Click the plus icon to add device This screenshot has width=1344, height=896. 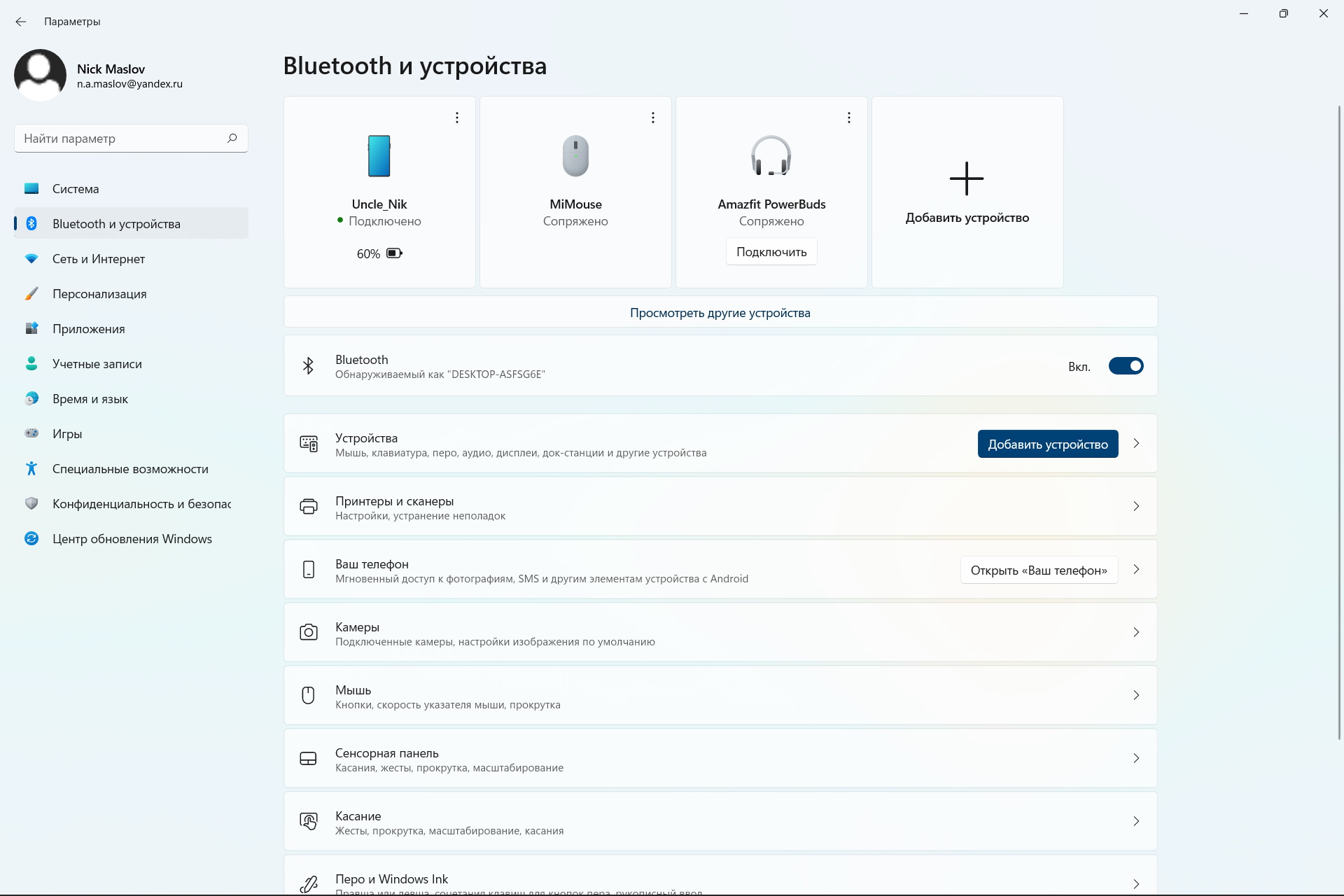967,178
